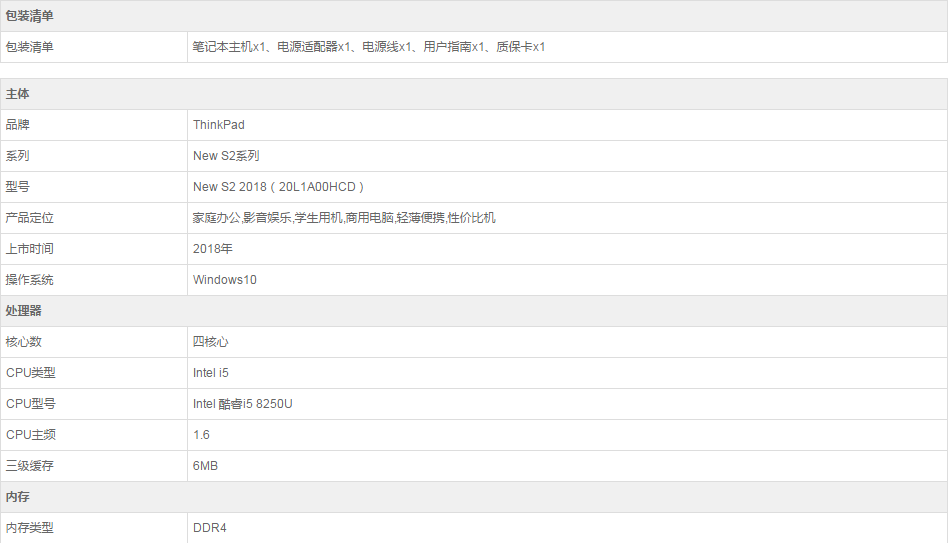
Task: Select the Intel i5 value
Action: [x=210, y=373]
